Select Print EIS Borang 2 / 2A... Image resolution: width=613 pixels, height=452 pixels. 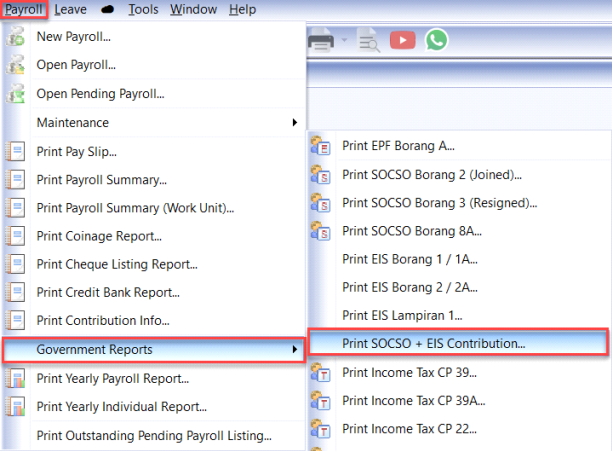[410, 287]
